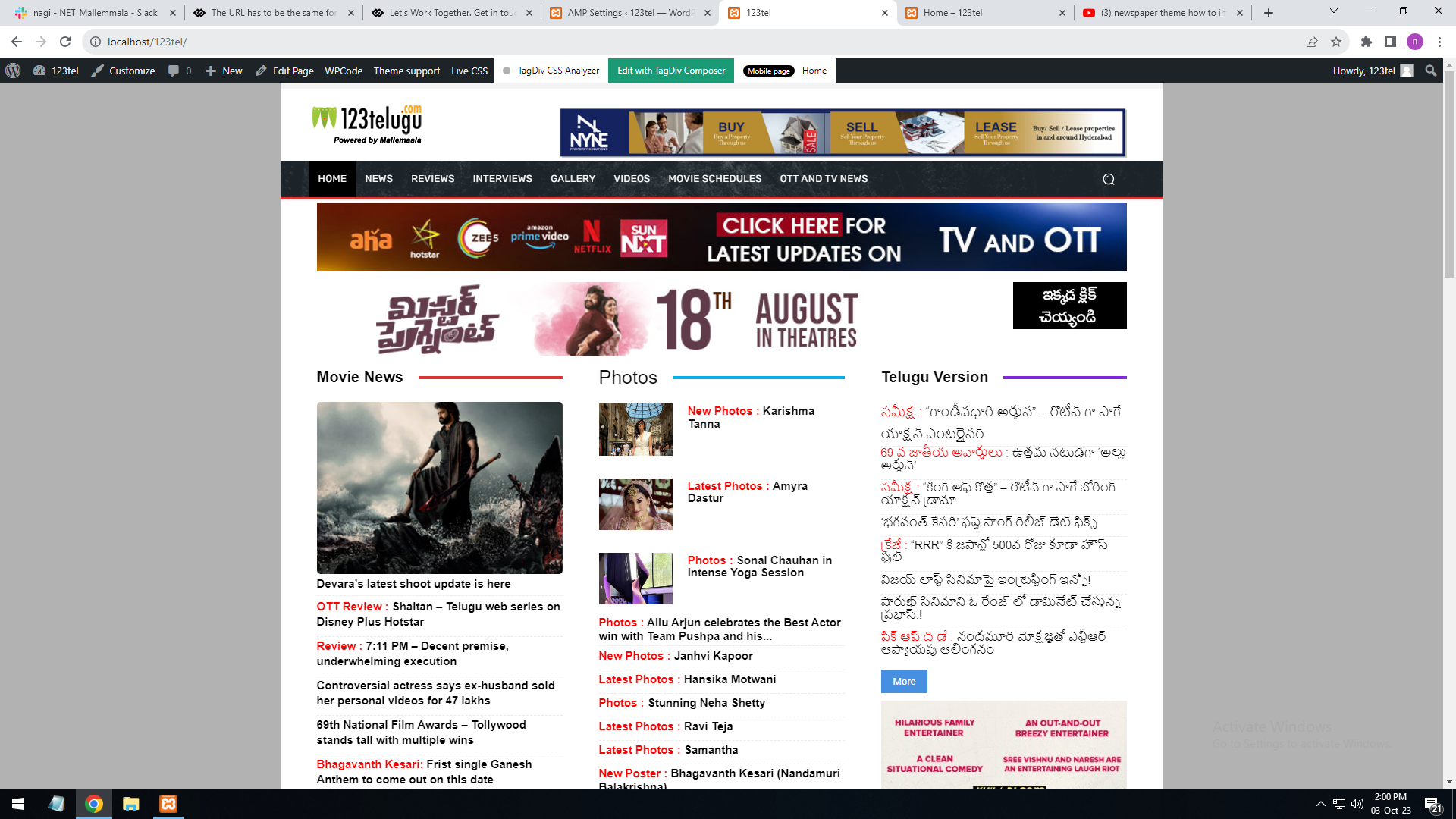This screenshot has height=819, width=1456.
Task: Open a new browser tab
Action: pos(1269,13)
